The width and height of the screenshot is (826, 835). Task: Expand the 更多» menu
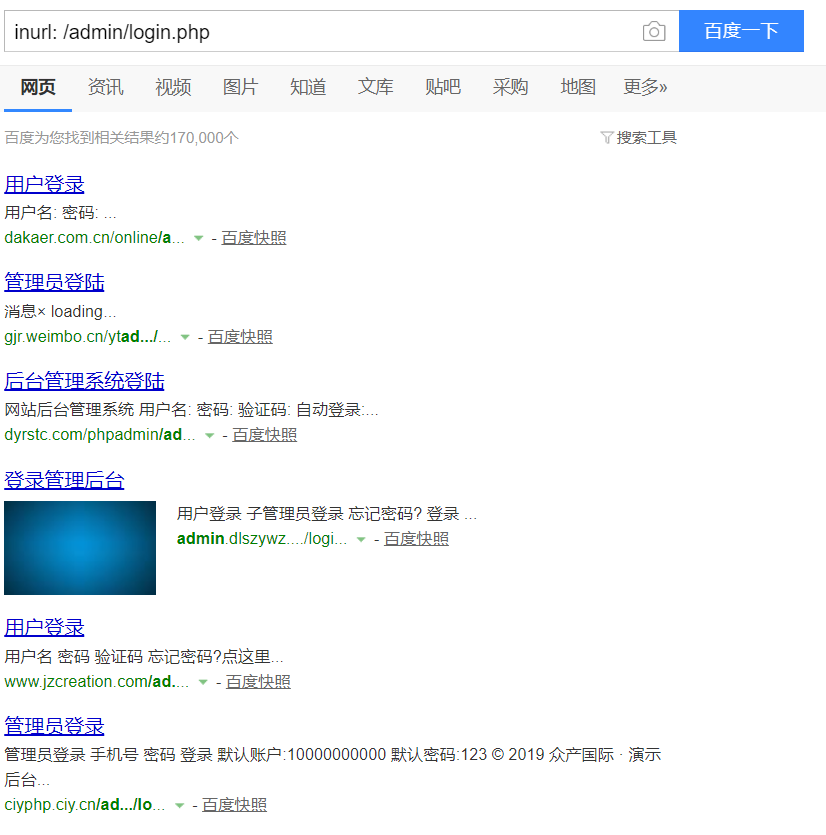point(645,87)
